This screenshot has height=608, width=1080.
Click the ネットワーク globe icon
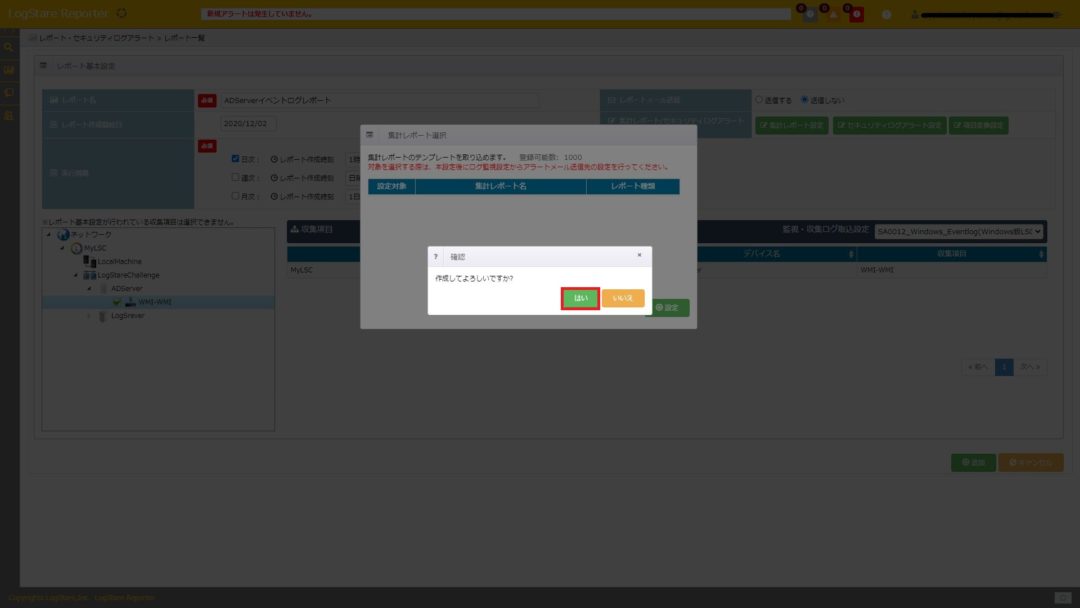tap(63, 235)
